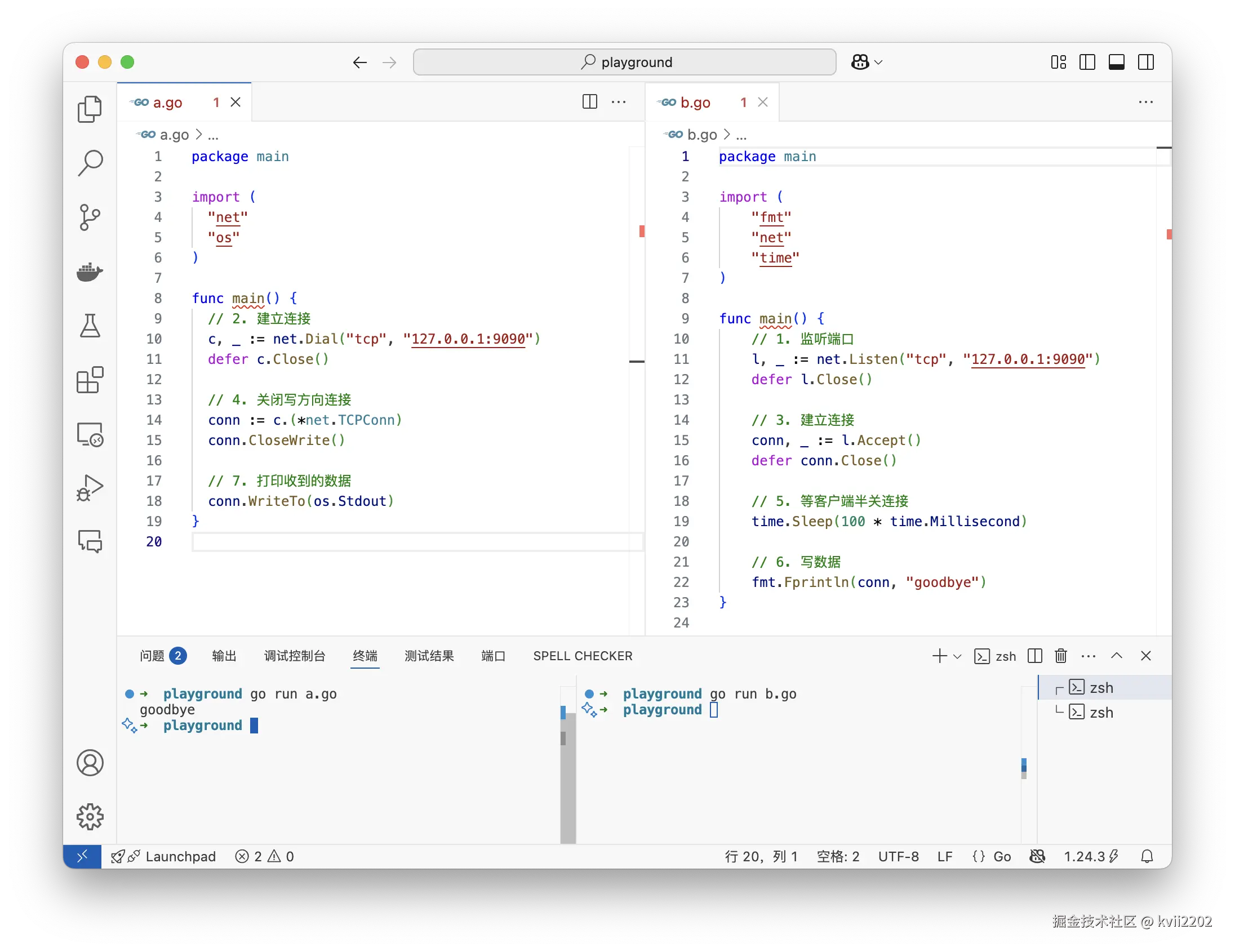Maximize the panel with the chevron up
1235x952 pixels.
pos(1116,656)
